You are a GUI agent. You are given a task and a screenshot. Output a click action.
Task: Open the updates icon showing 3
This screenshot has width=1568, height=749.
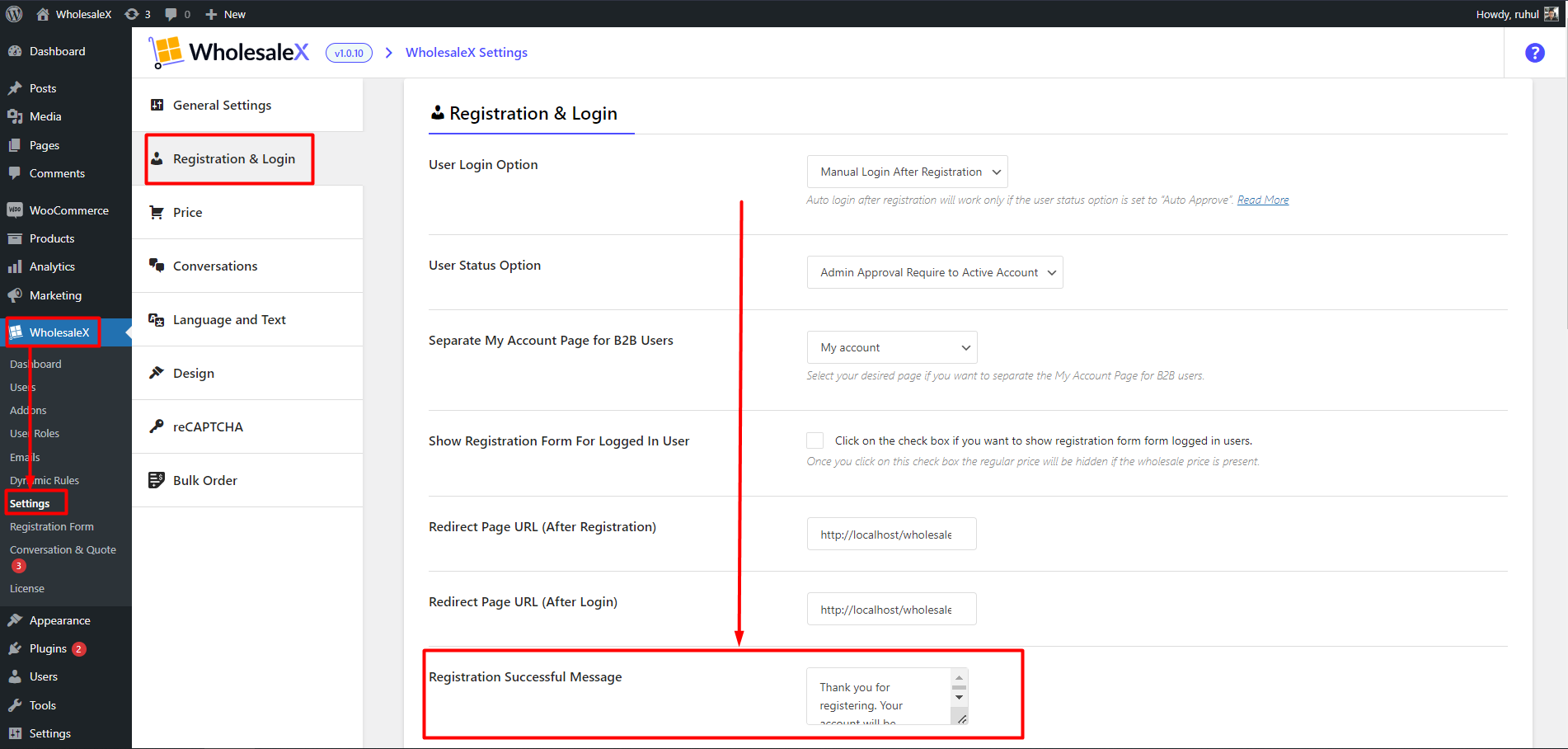pyautogui.click(x=132, y=14)
